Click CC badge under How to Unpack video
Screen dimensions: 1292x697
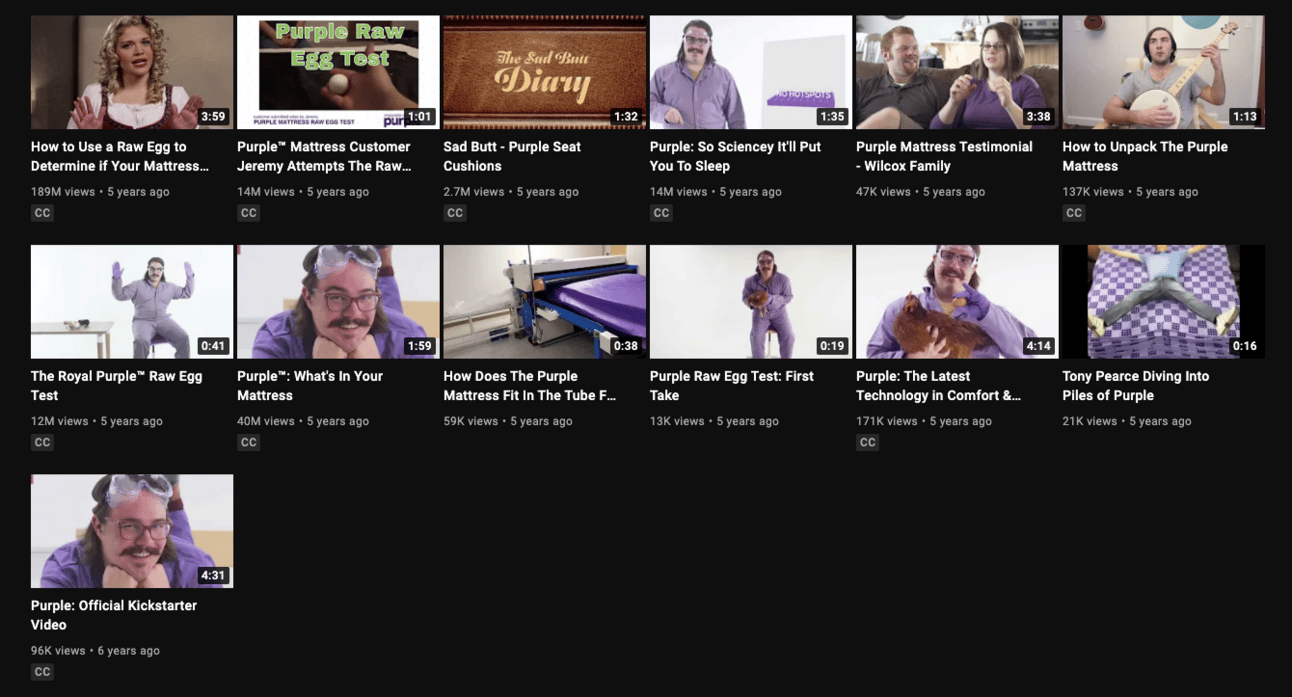pos(1074,213)
